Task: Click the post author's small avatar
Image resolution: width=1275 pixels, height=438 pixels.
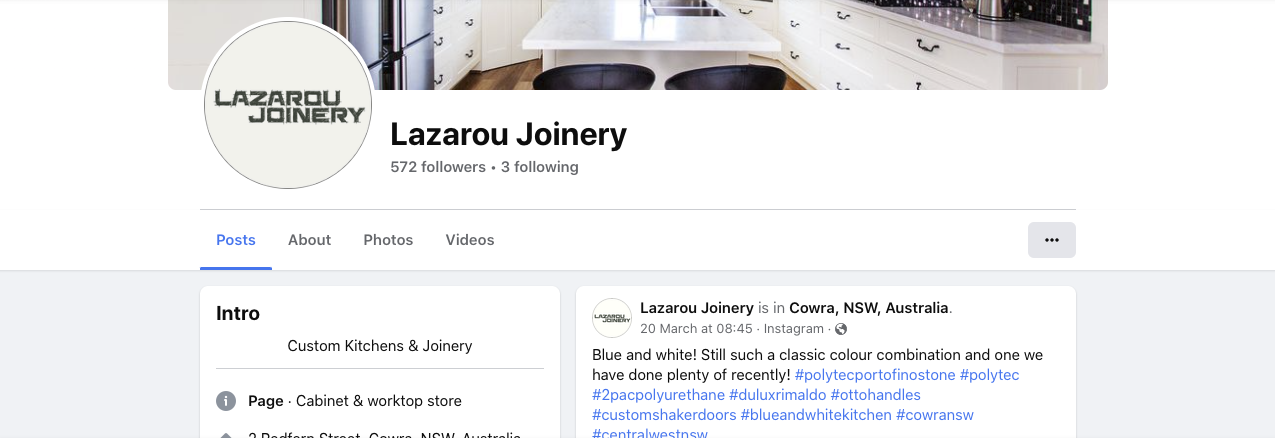Action: pos(612,318)
